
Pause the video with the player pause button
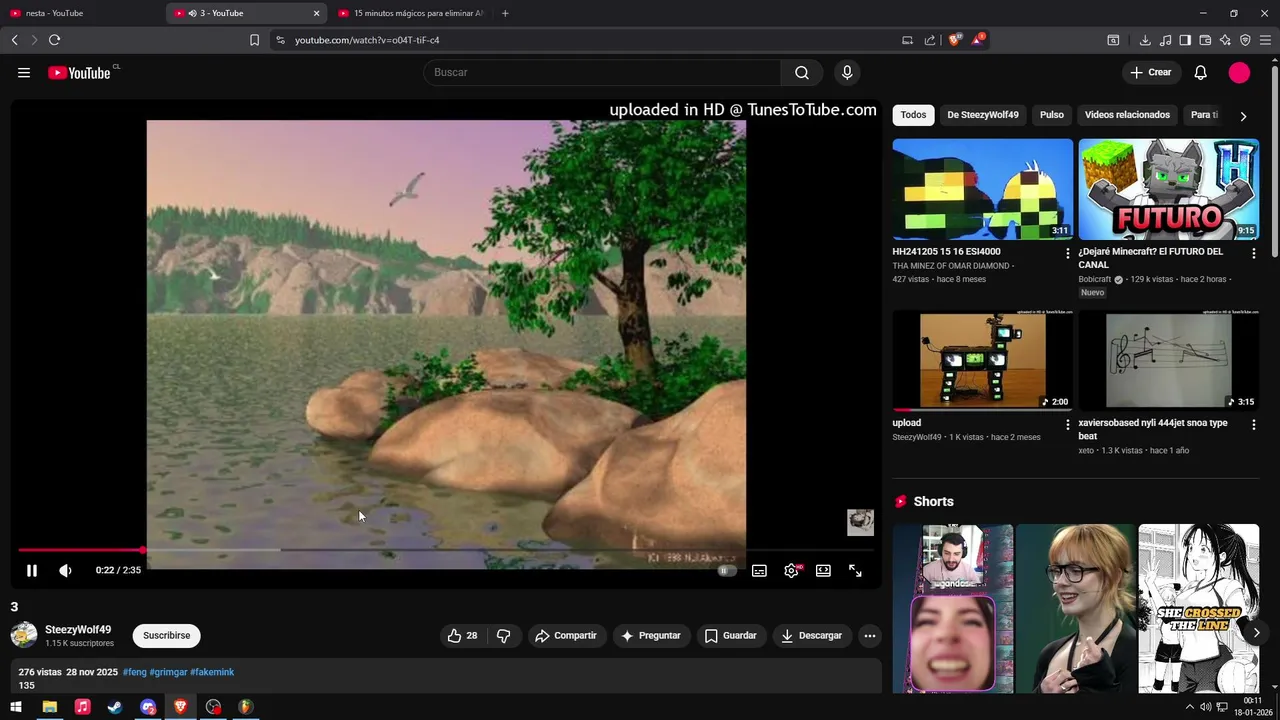[32, 570]
